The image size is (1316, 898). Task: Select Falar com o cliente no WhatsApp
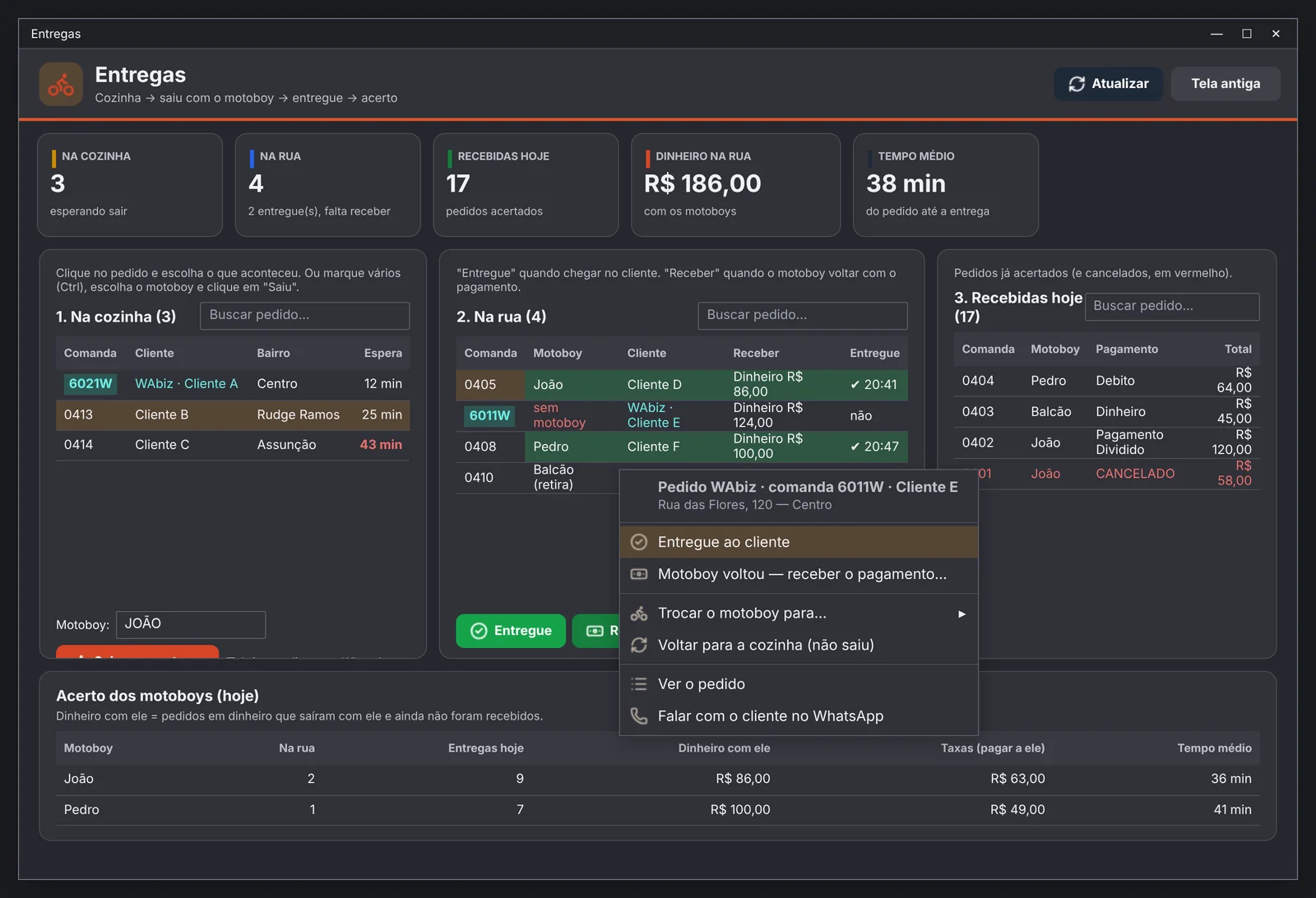(x=799, y=716)
